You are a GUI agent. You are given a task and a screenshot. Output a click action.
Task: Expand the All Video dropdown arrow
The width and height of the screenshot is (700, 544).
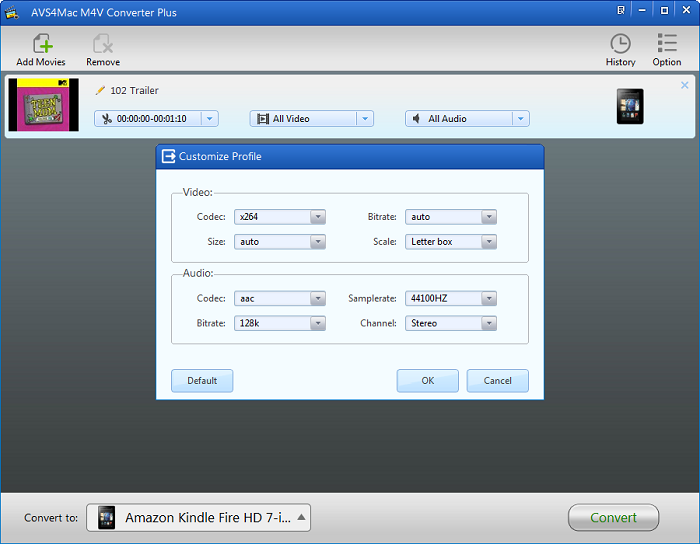point(365,119)
